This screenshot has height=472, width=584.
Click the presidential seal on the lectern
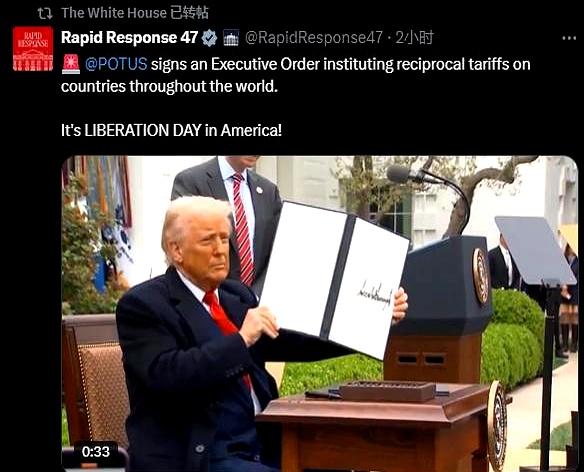click(x=480, y=275)
